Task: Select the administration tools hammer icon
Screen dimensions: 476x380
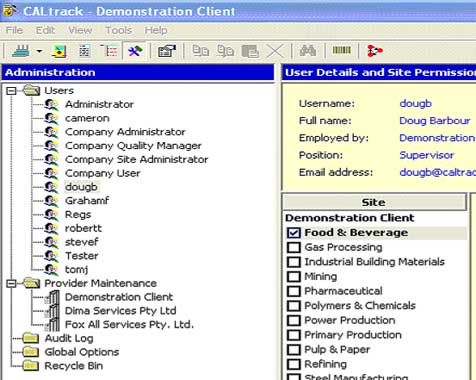Action: 135,51
